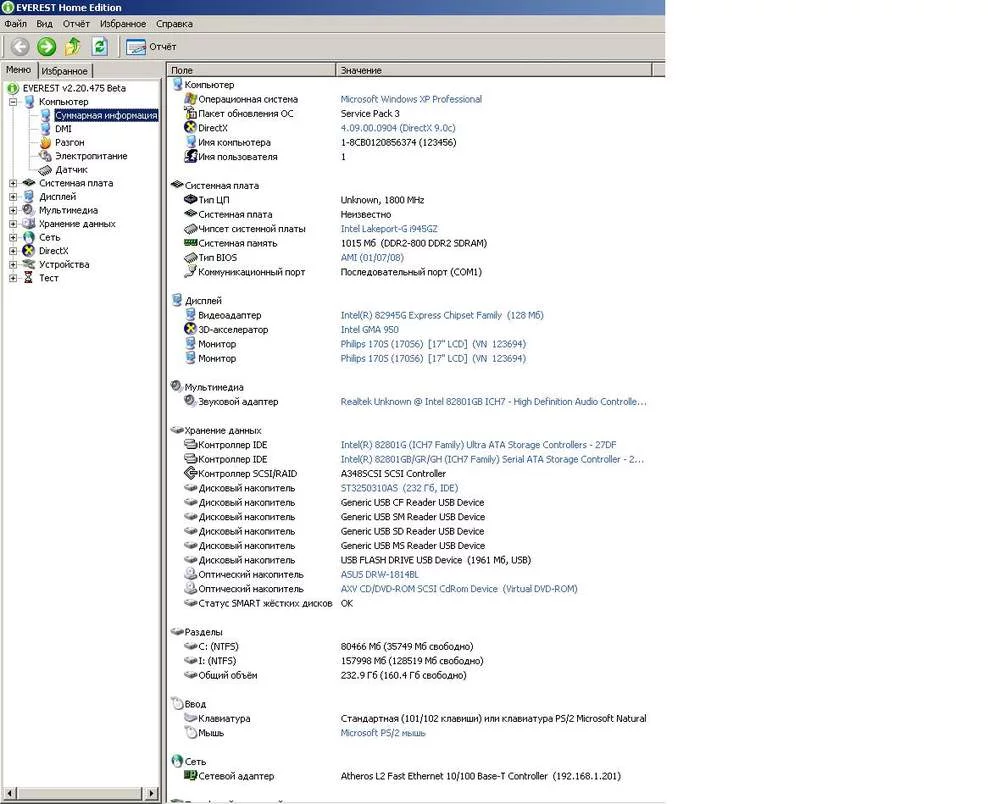
Task: Click the Тип BIOS chip icon
Action: (x=190, y=258)
